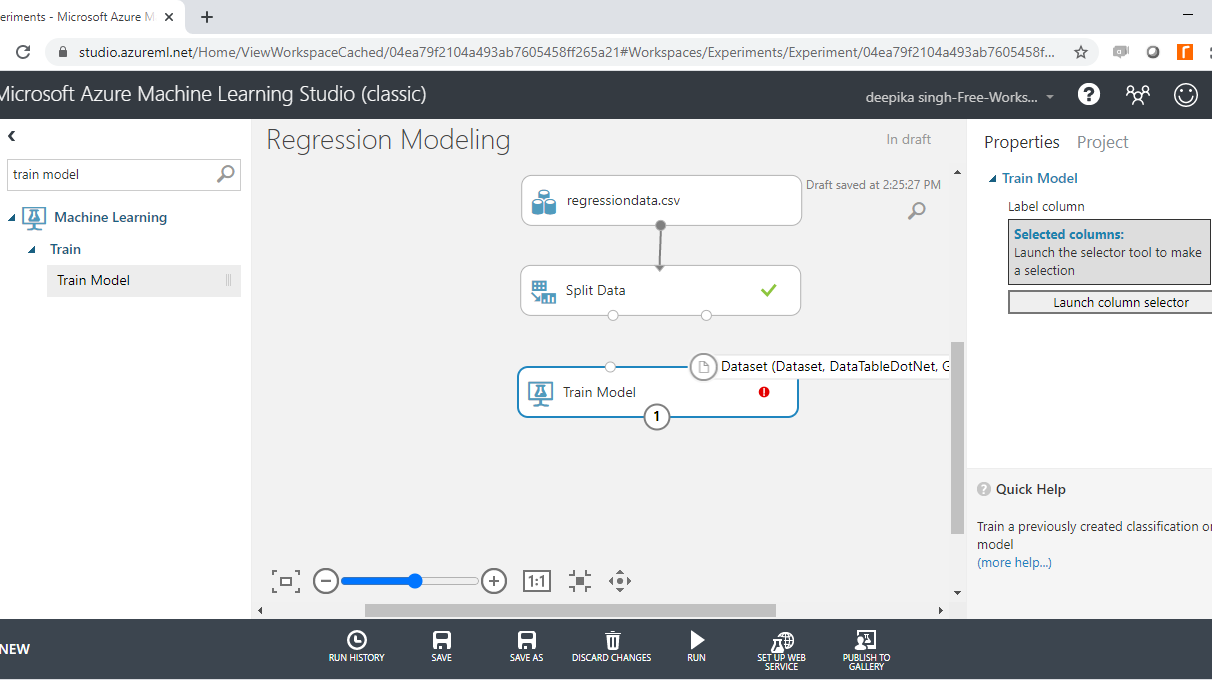
Task: Open Run History from the bottom bar
Action: coord(356,646)
